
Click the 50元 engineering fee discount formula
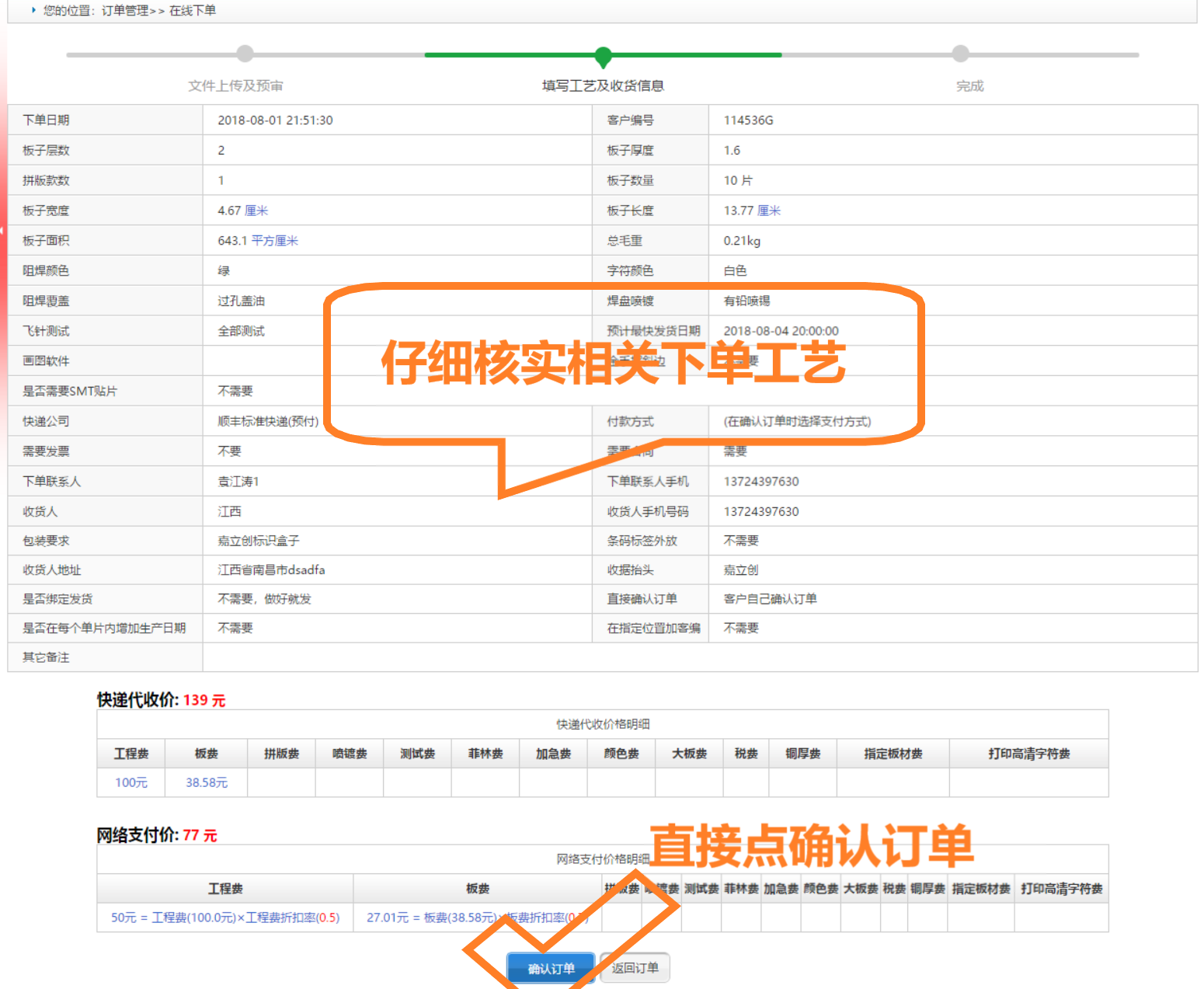(x=225, y=918)
